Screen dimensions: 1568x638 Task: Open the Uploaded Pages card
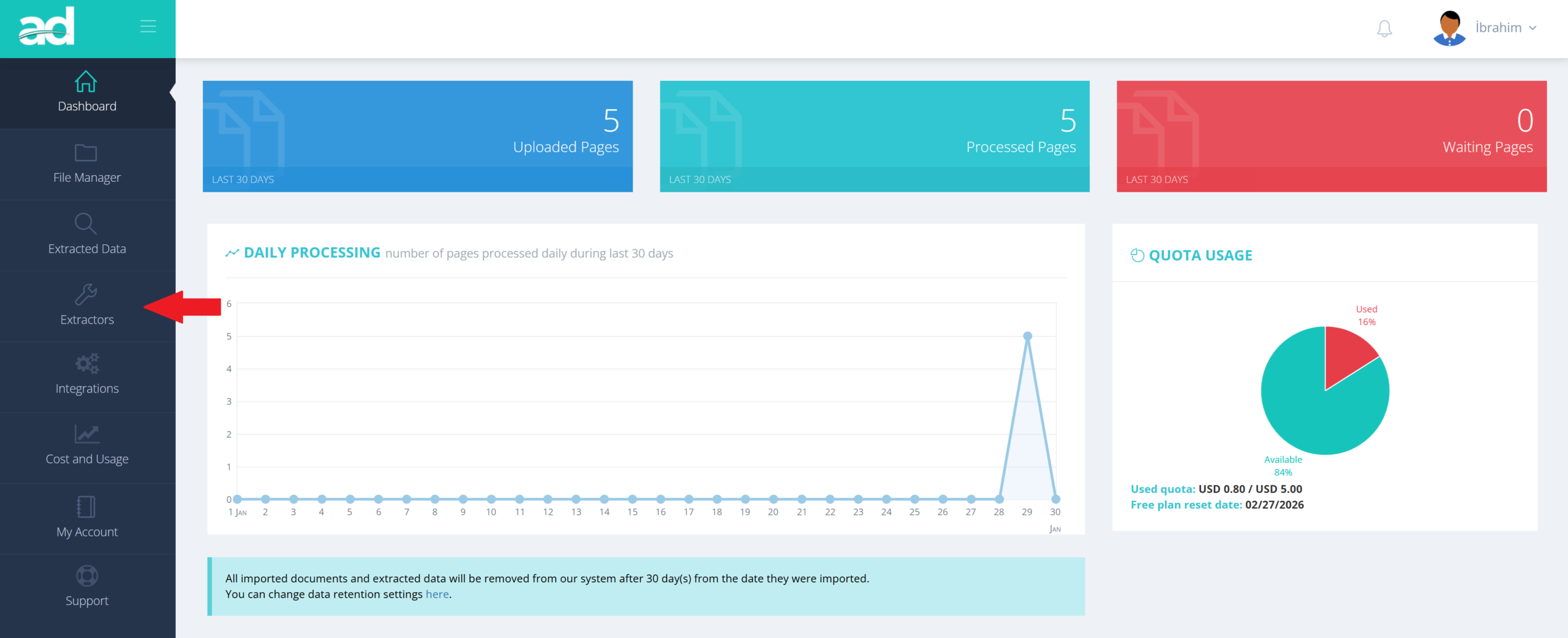[x=418, y=136]
